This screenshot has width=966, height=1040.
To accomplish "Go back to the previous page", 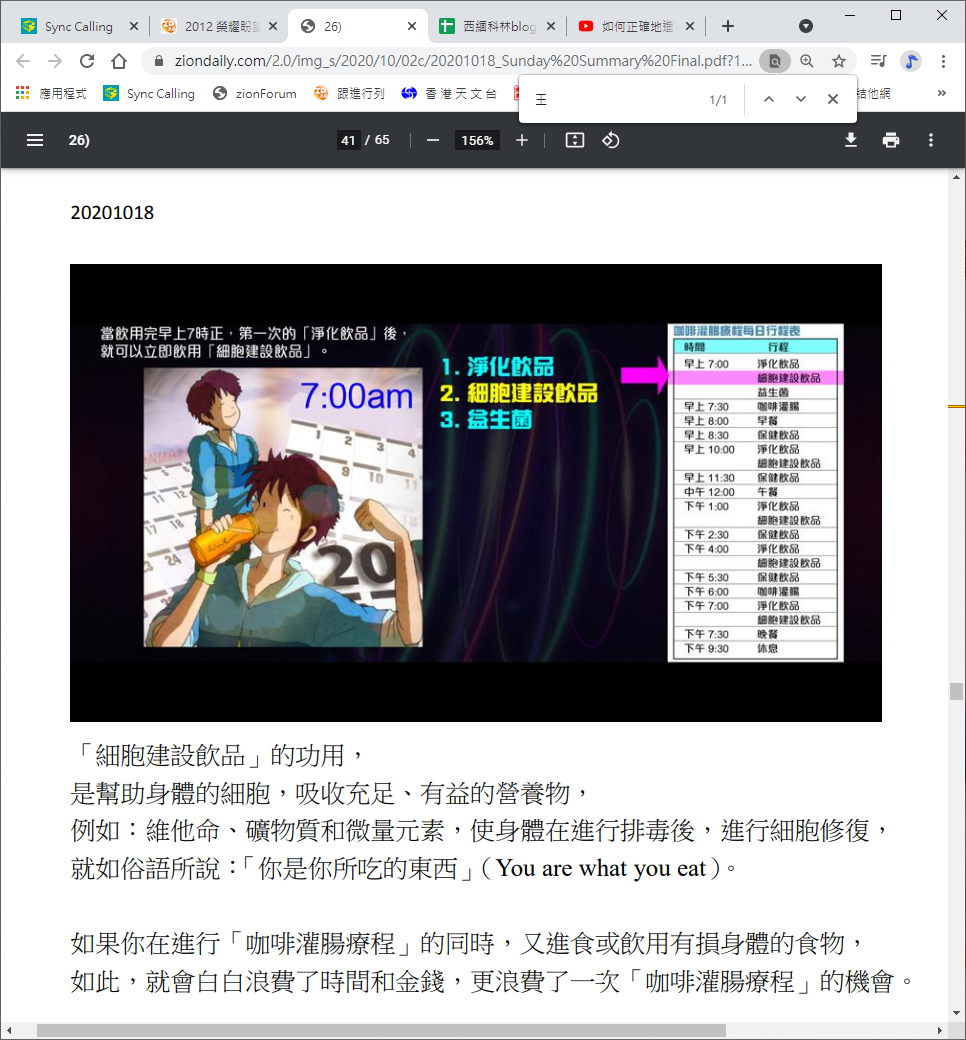I will click(23, 62).
